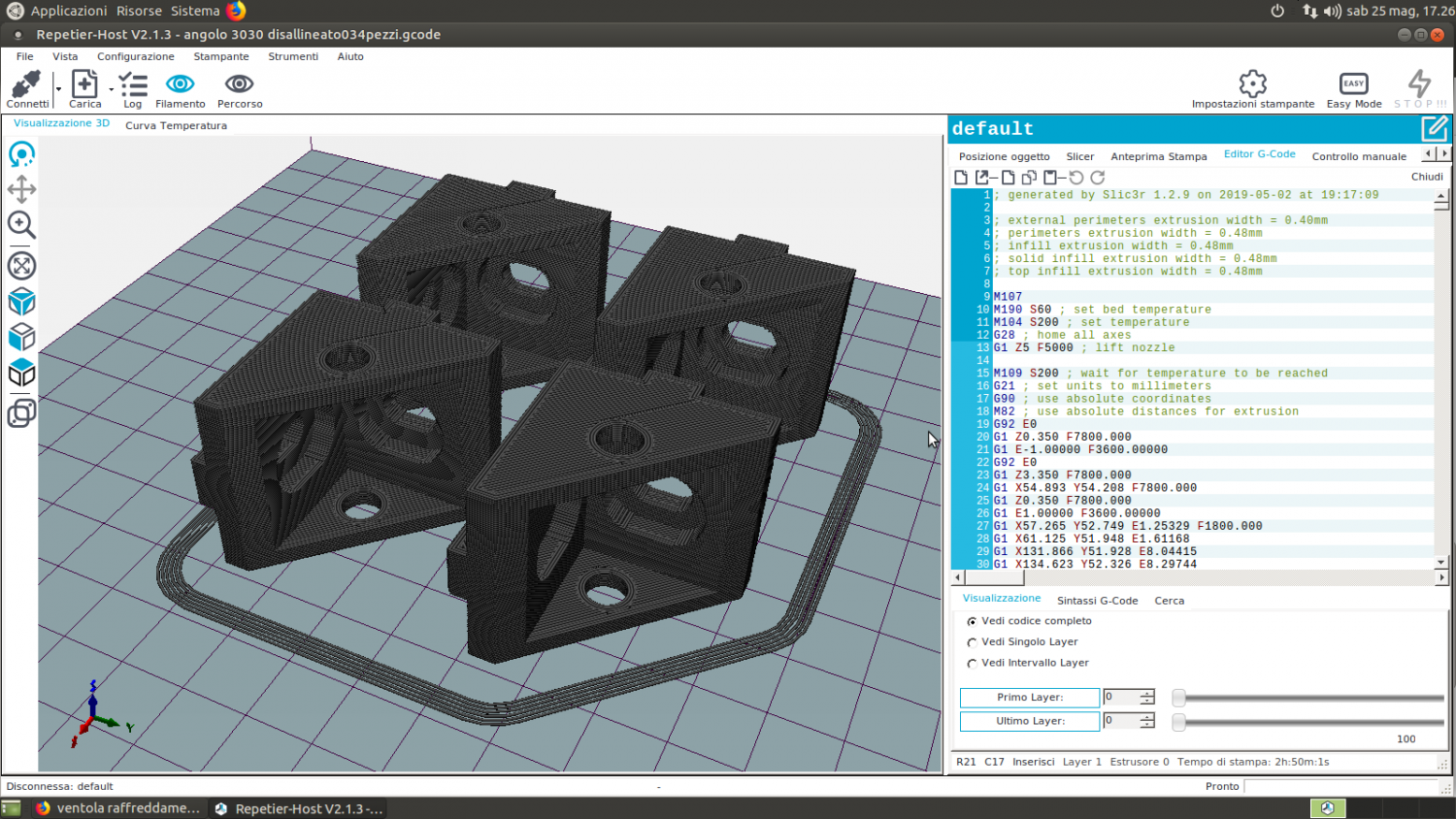Screen dimensions: 1456x819
Task: Select Visualizzazione 3D tab
Action: coord(62,123)
